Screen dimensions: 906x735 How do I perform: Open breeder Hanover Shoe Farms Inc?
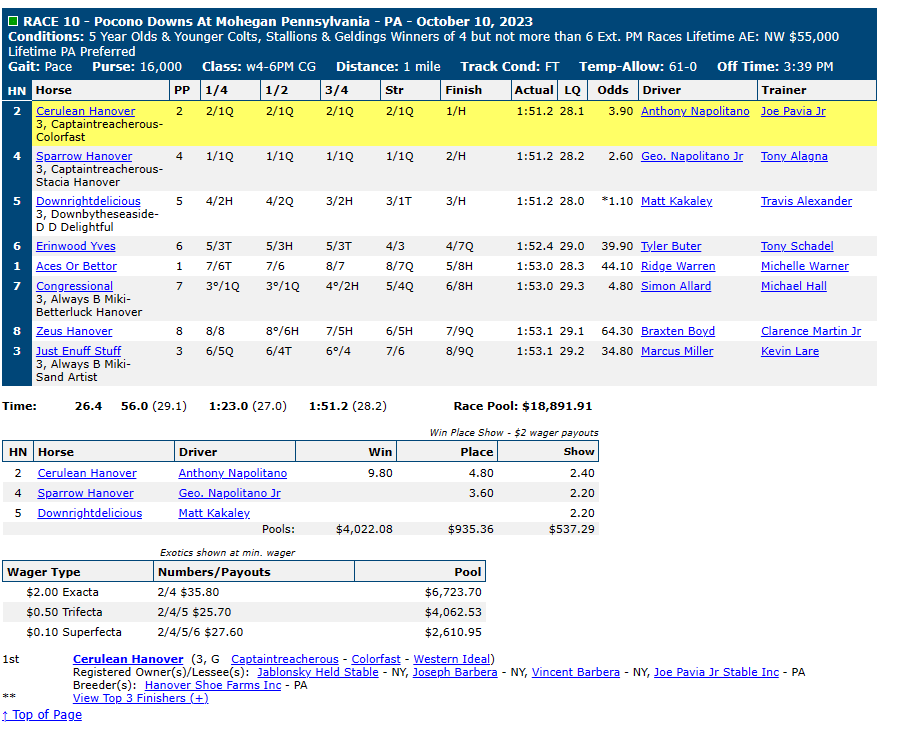213,685
